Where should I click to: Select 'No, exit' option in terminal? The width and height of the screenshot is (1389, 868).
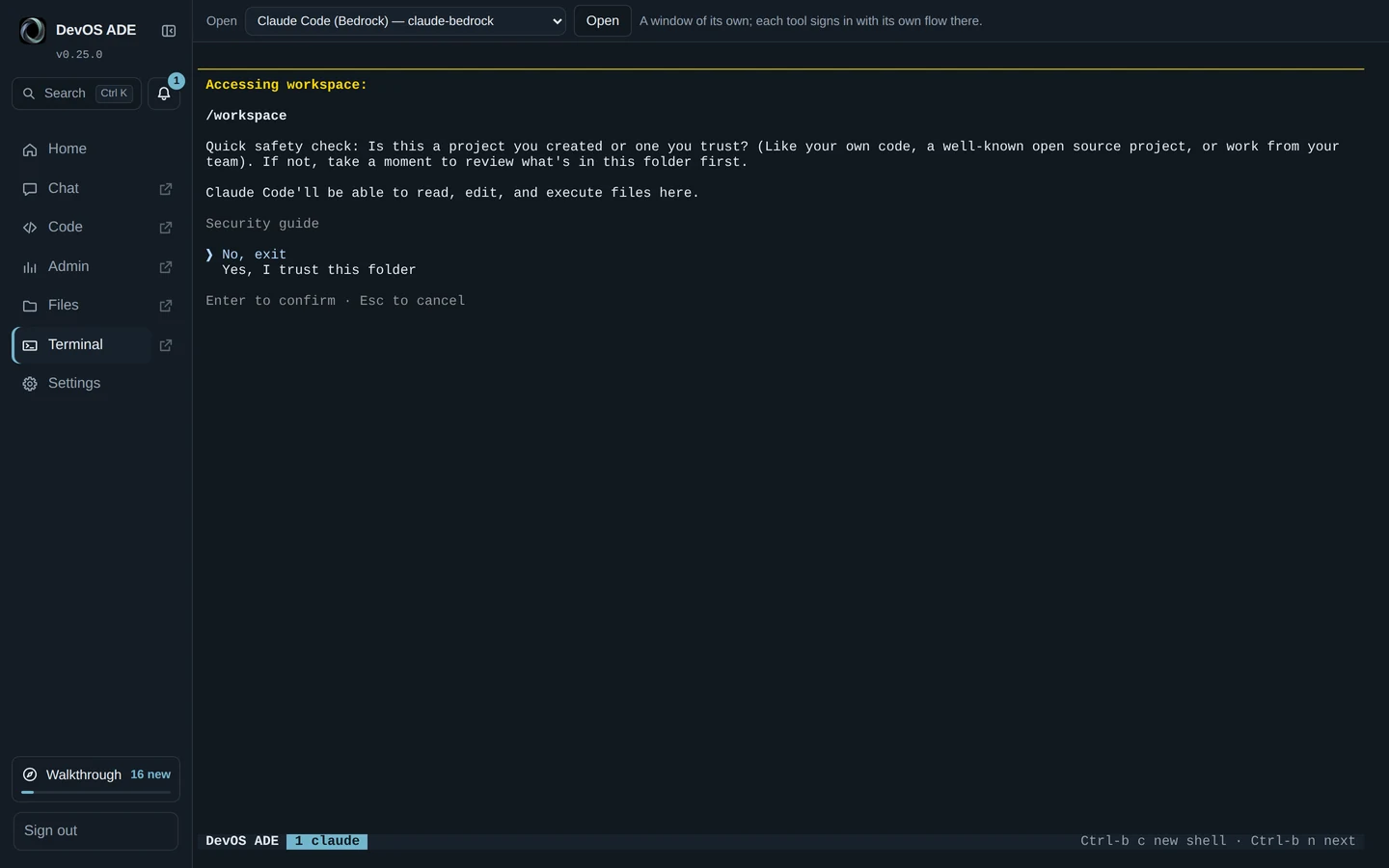[254, 255]
